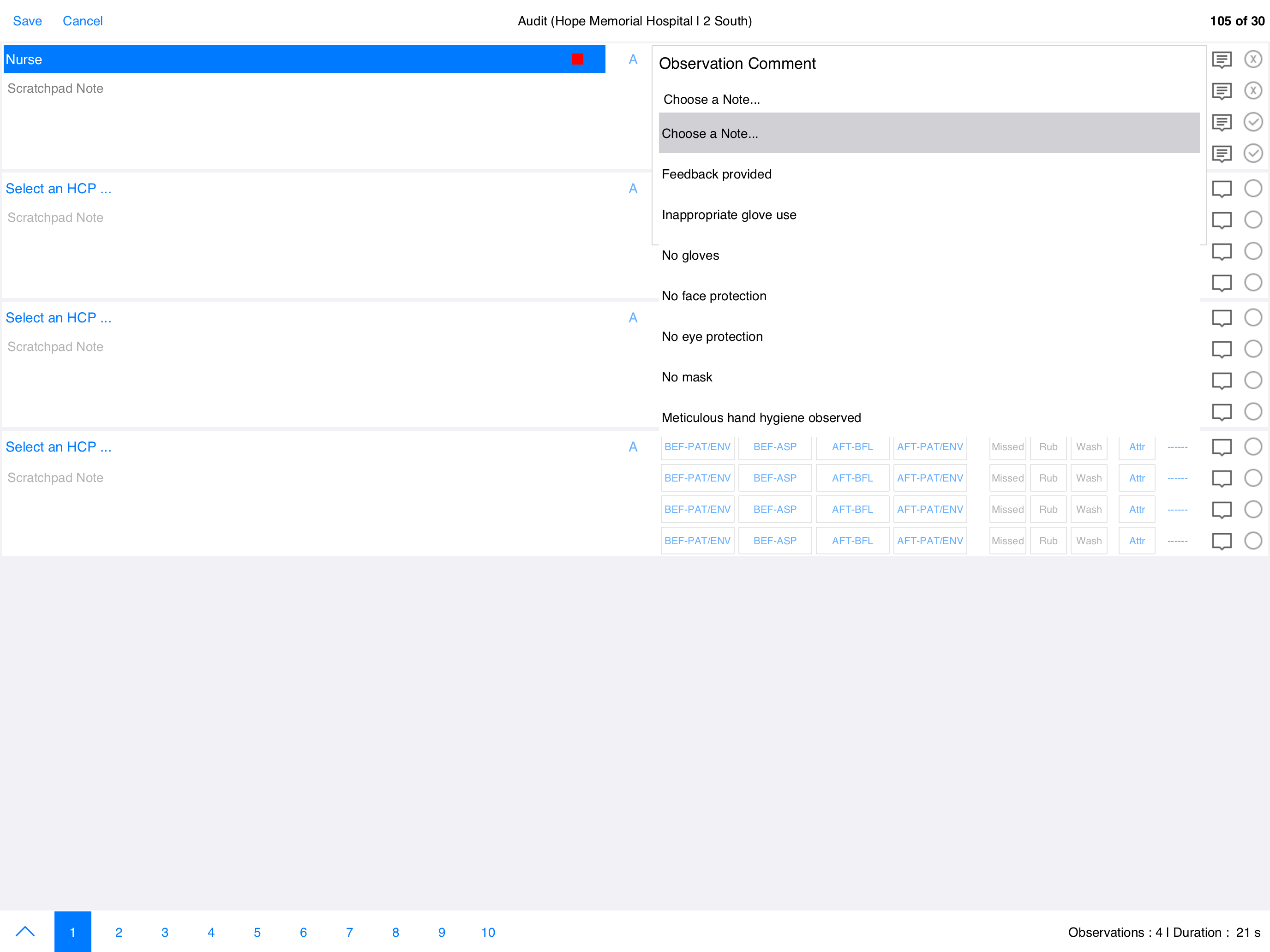The image size is (1270, 952).
Task: Toggle the X-marked circle on Nurse's first row
Action: [x=1253, y=59]
